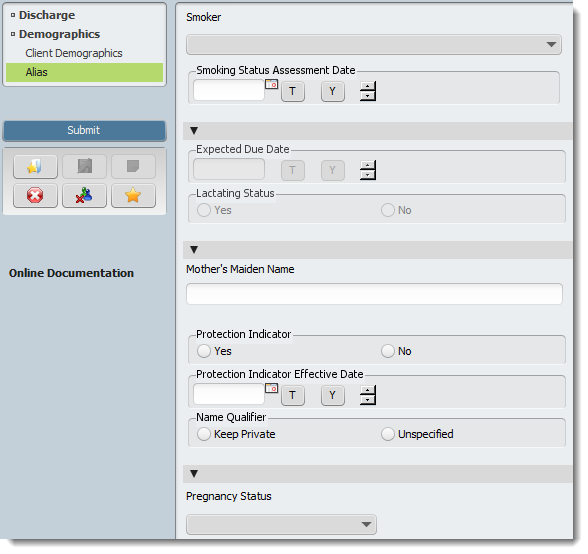Adjust Smoking Status Assessment Date stepper
This screenshot has width=588, height=554.
pyautogui.click(x=368, y=91)
